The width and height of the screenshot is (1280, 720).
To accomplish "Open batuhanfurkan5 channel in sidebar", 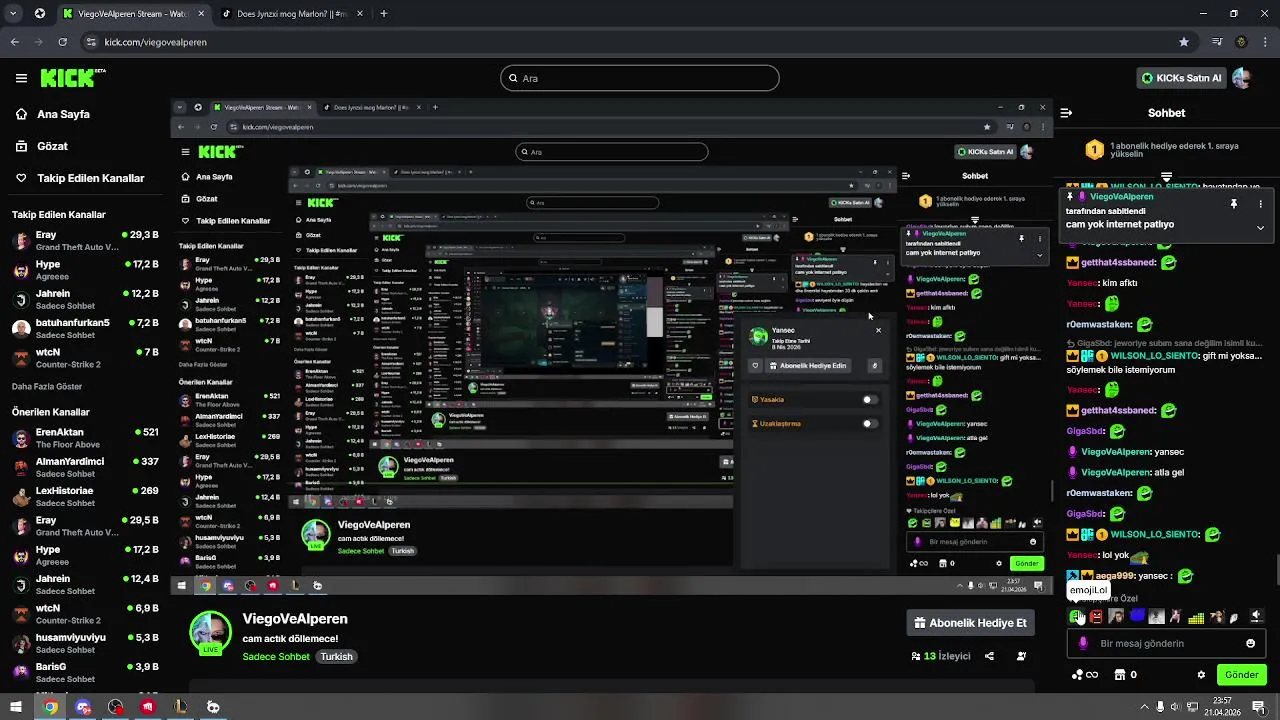I will pos(85,328).
